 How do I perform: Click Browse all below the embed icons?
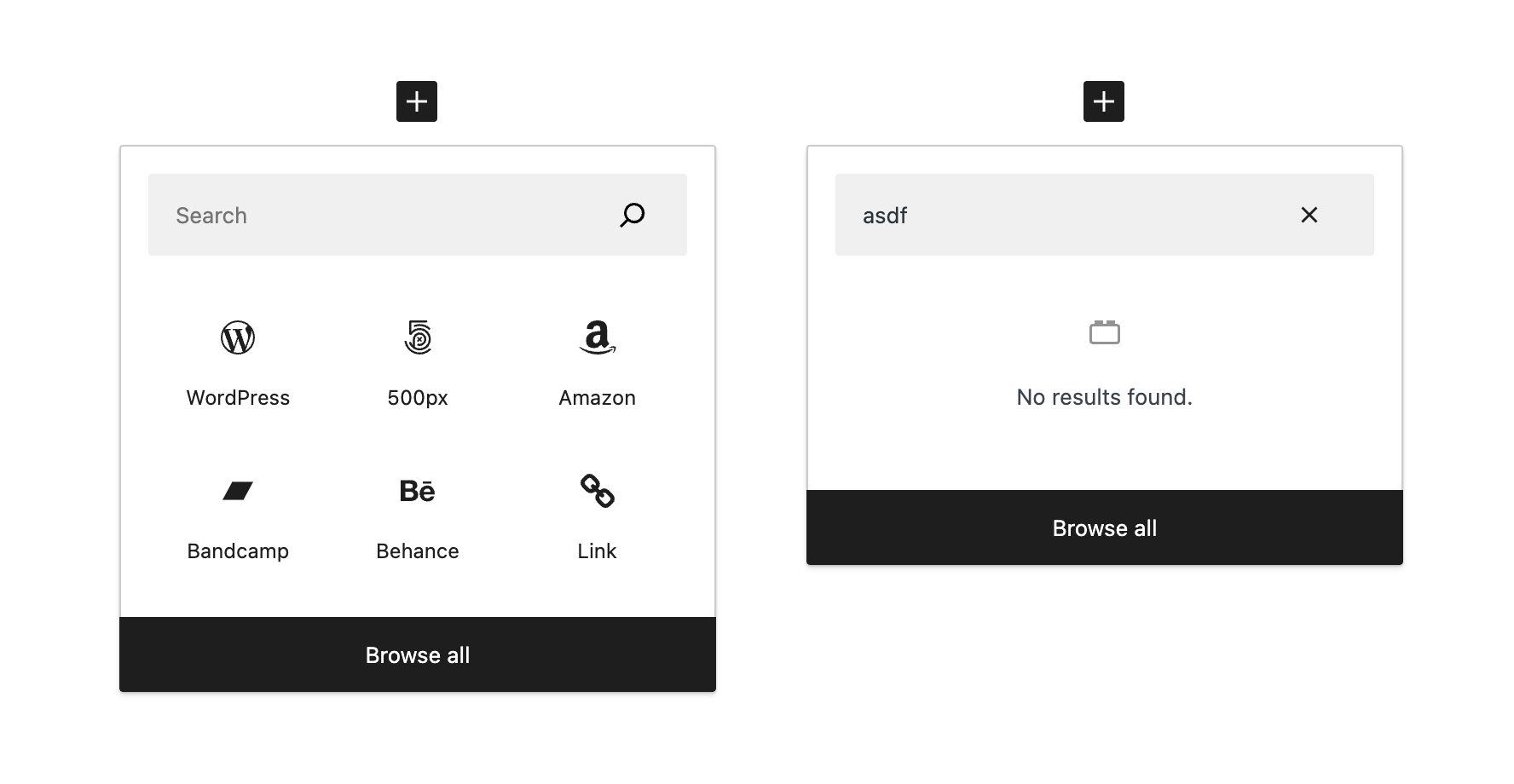click(x=417, y=654)
